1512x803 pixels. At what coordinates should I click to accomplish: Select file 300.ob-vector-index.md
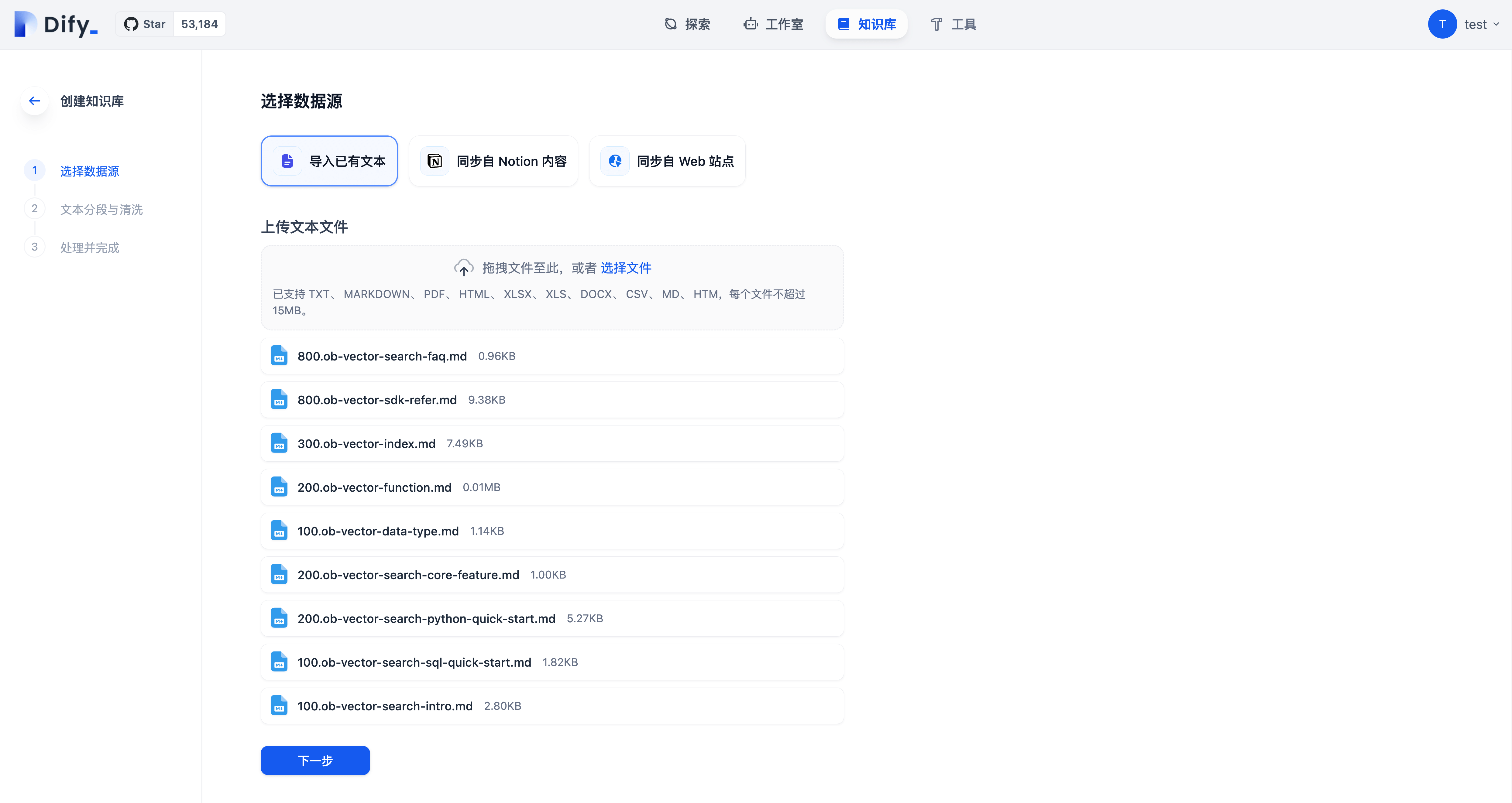pos(552,443)
